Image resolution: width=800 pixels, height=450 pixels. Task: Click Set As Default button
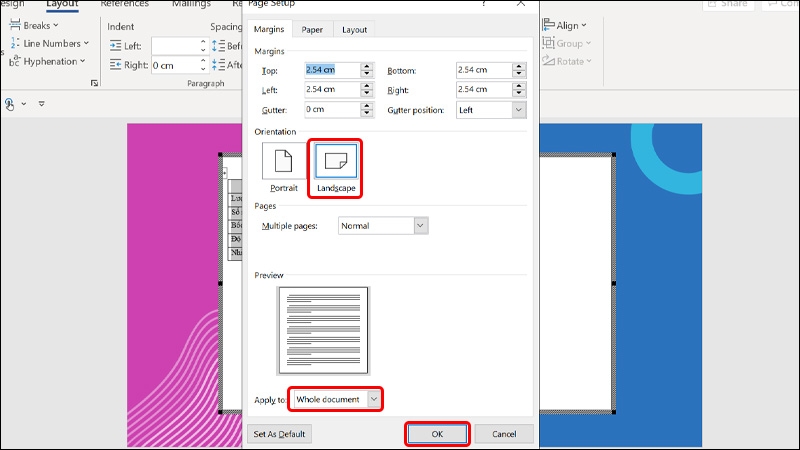coord(279,434)
